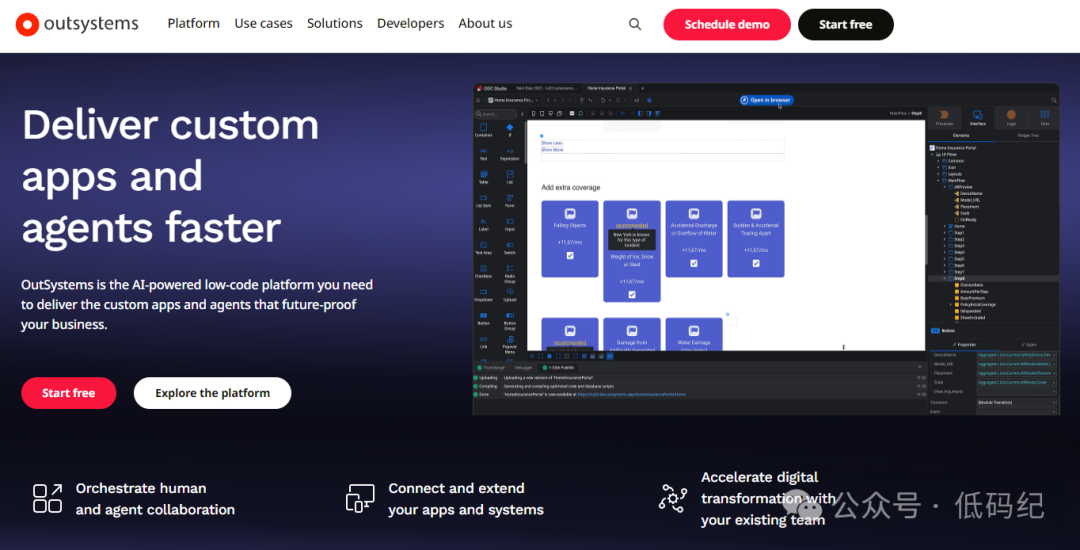
Task: Click the Schedule demo button
Action: click(x=727, y=25)
